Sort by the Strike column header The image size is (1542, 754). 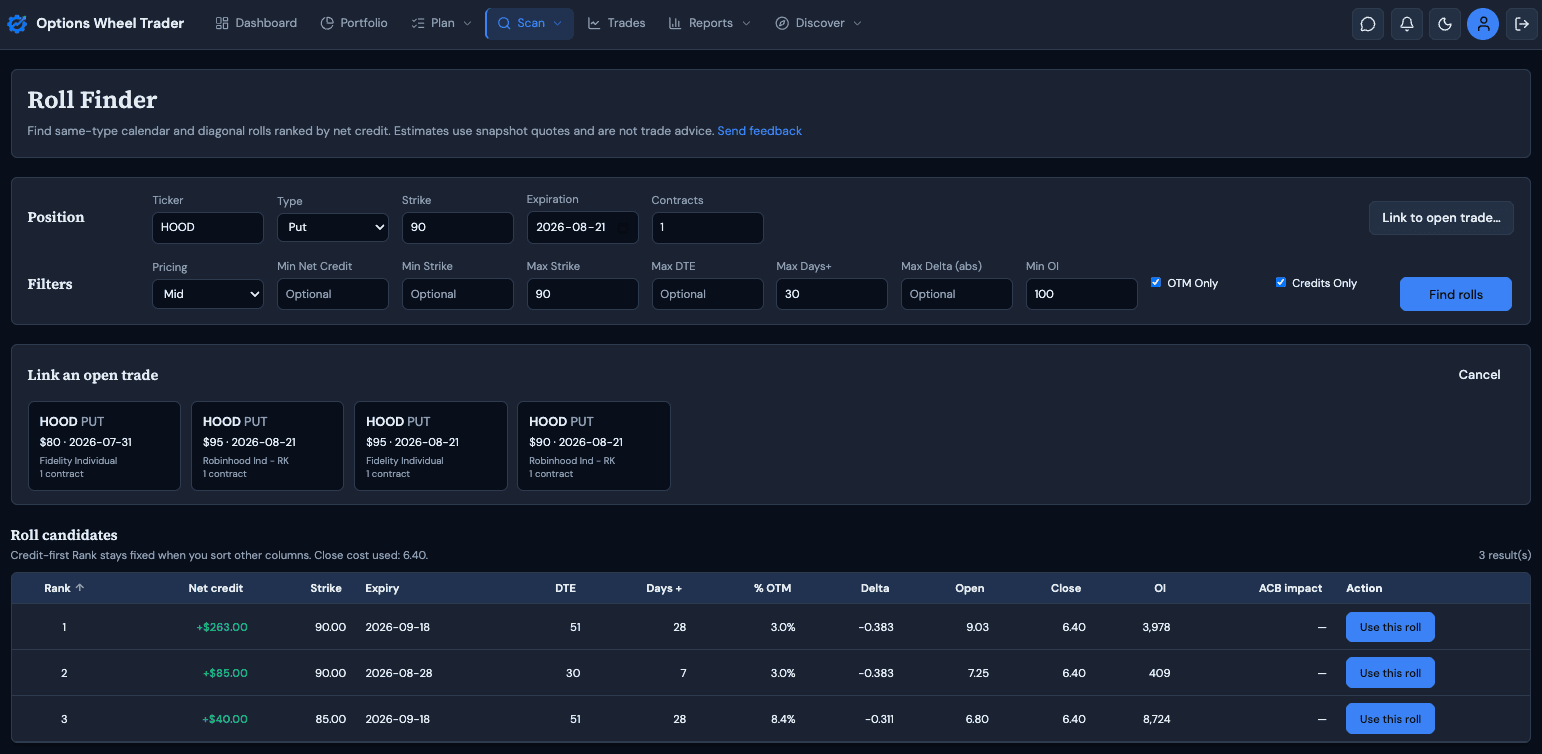[x=326, y=588]
